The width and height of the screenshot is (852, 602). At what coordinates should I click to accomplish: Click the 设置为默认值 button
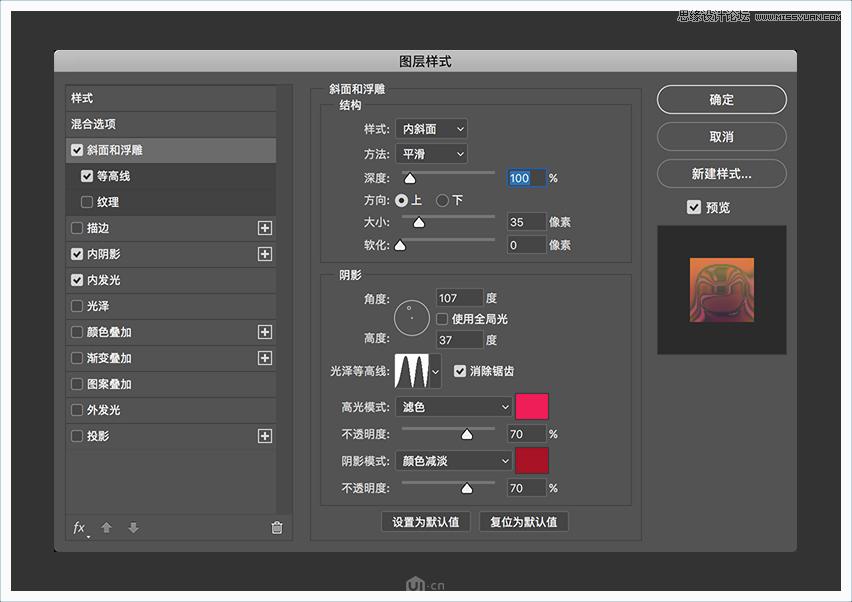[426, 521]
